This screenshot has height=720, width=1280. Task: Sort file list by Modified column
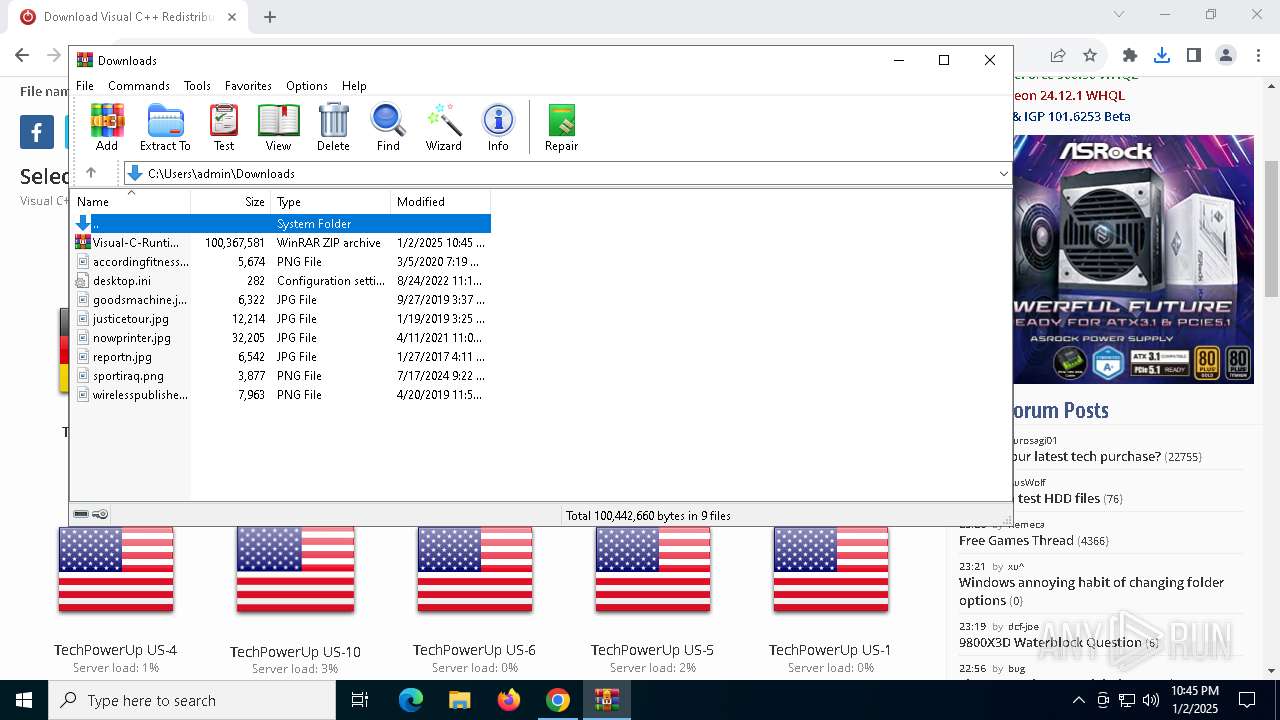pyautogui.click(x=441, y=202)
